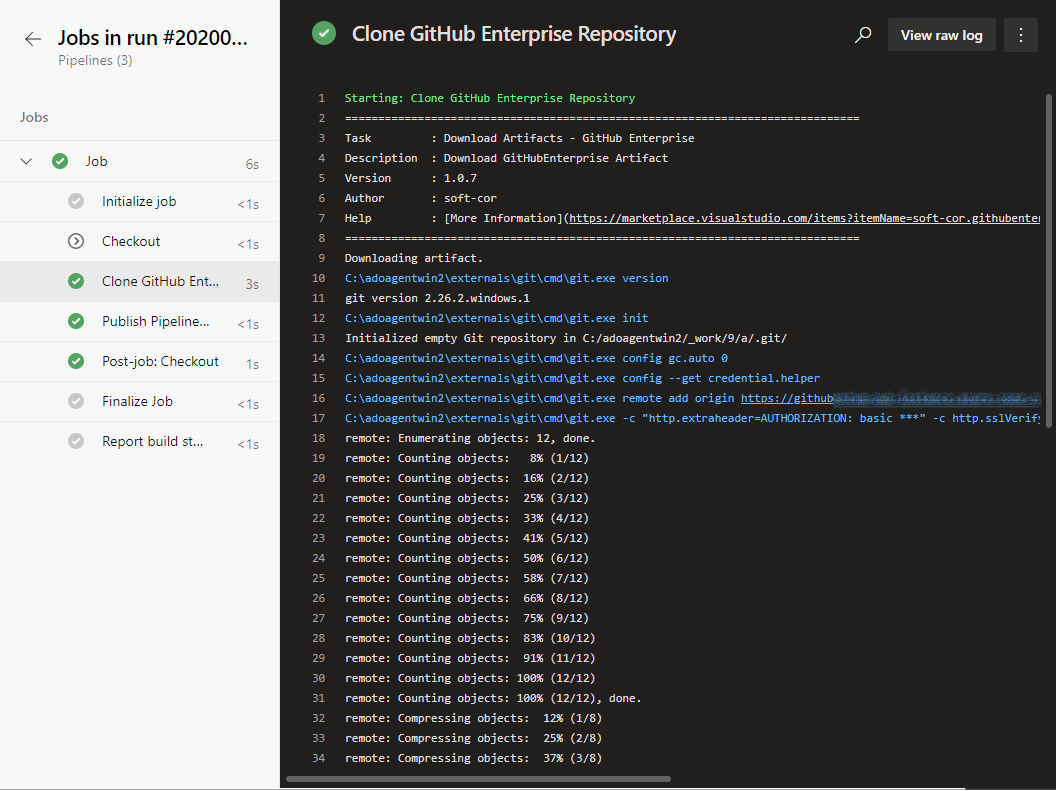Image resolution: width=1056 pixels, height=791 pixels.
Task: Click 'Counting objects: 100% (12/12), done.' line
Action: [x=493, y=698]
